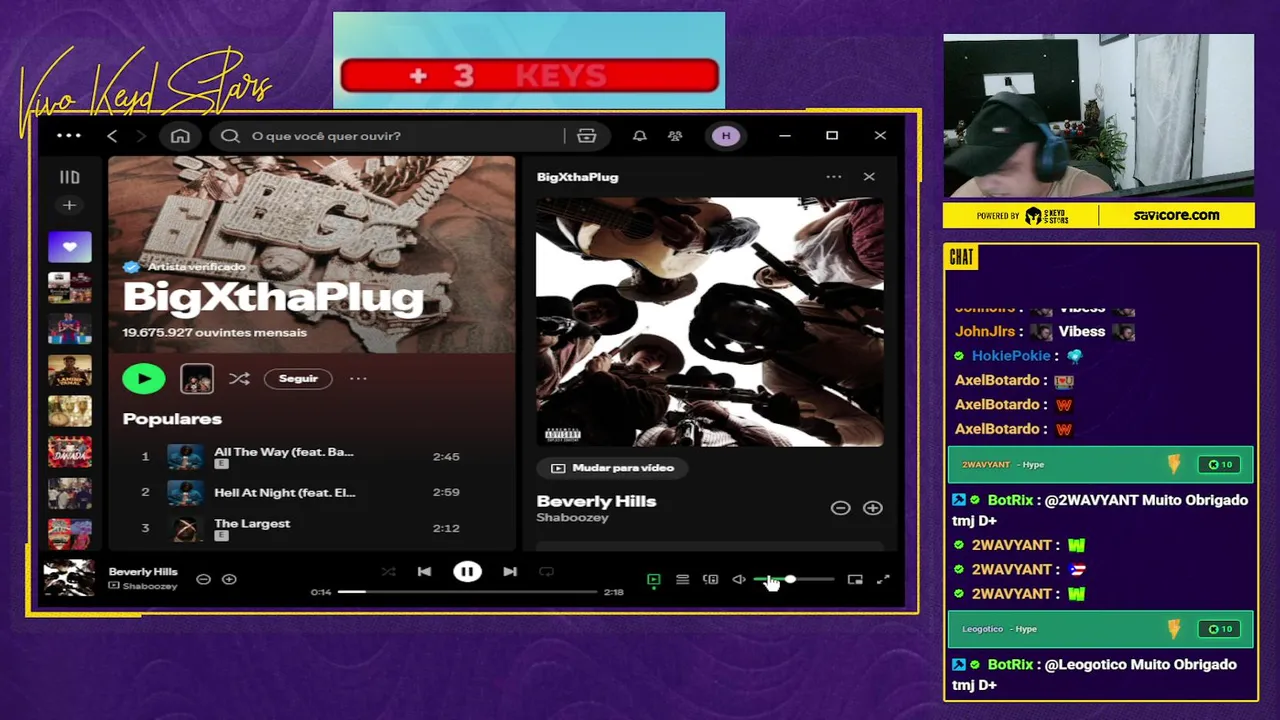The image size is (1280, 720).
Task: Play BigXthaPlug with the green play button
Action: point(144,378)
